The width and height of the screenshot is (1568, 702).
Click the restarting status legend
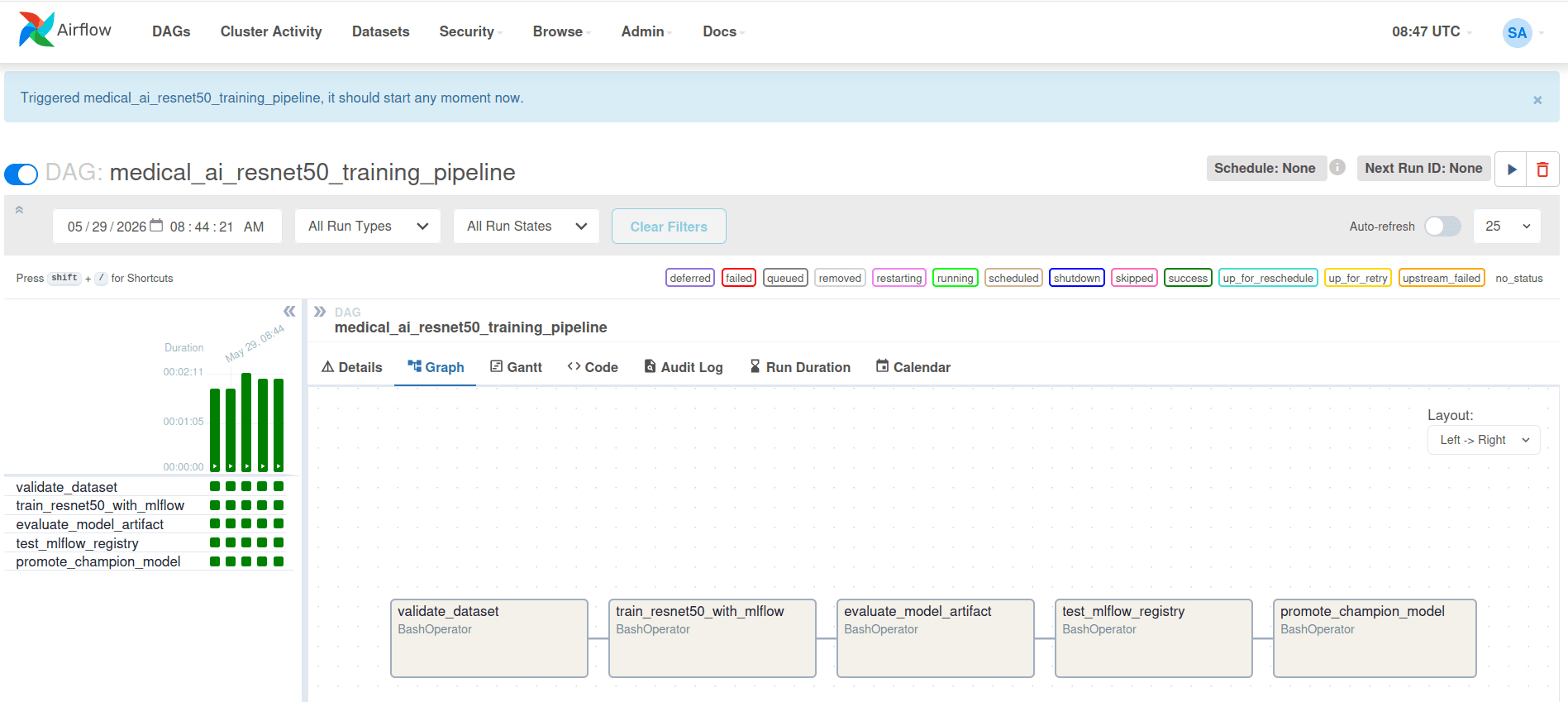click(x=898, y=278)
